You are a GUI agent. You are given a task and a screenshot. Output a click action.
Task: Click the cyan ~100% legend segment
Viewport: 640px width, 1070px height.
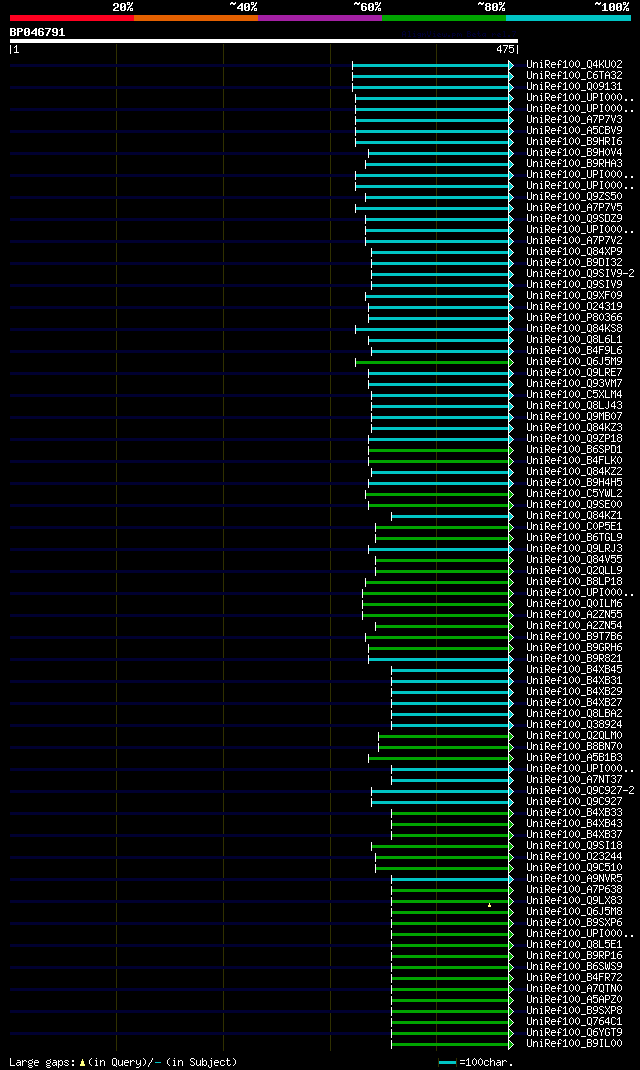pos(568,18)
